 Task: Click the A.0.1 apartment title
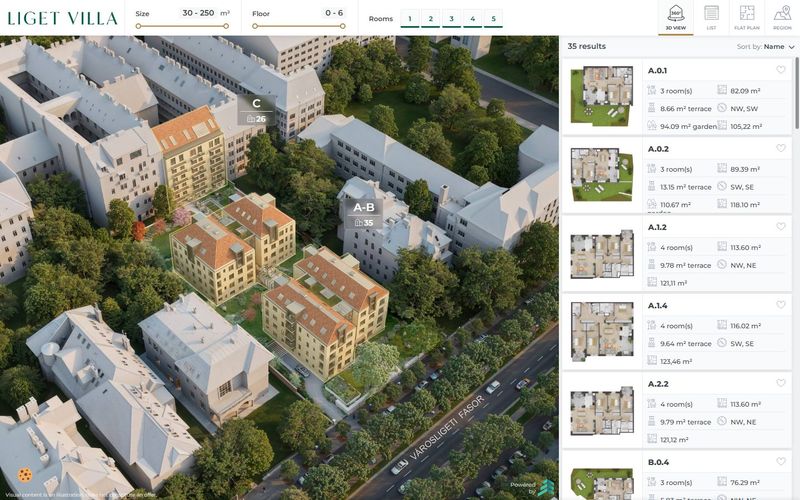click(657, 70)
